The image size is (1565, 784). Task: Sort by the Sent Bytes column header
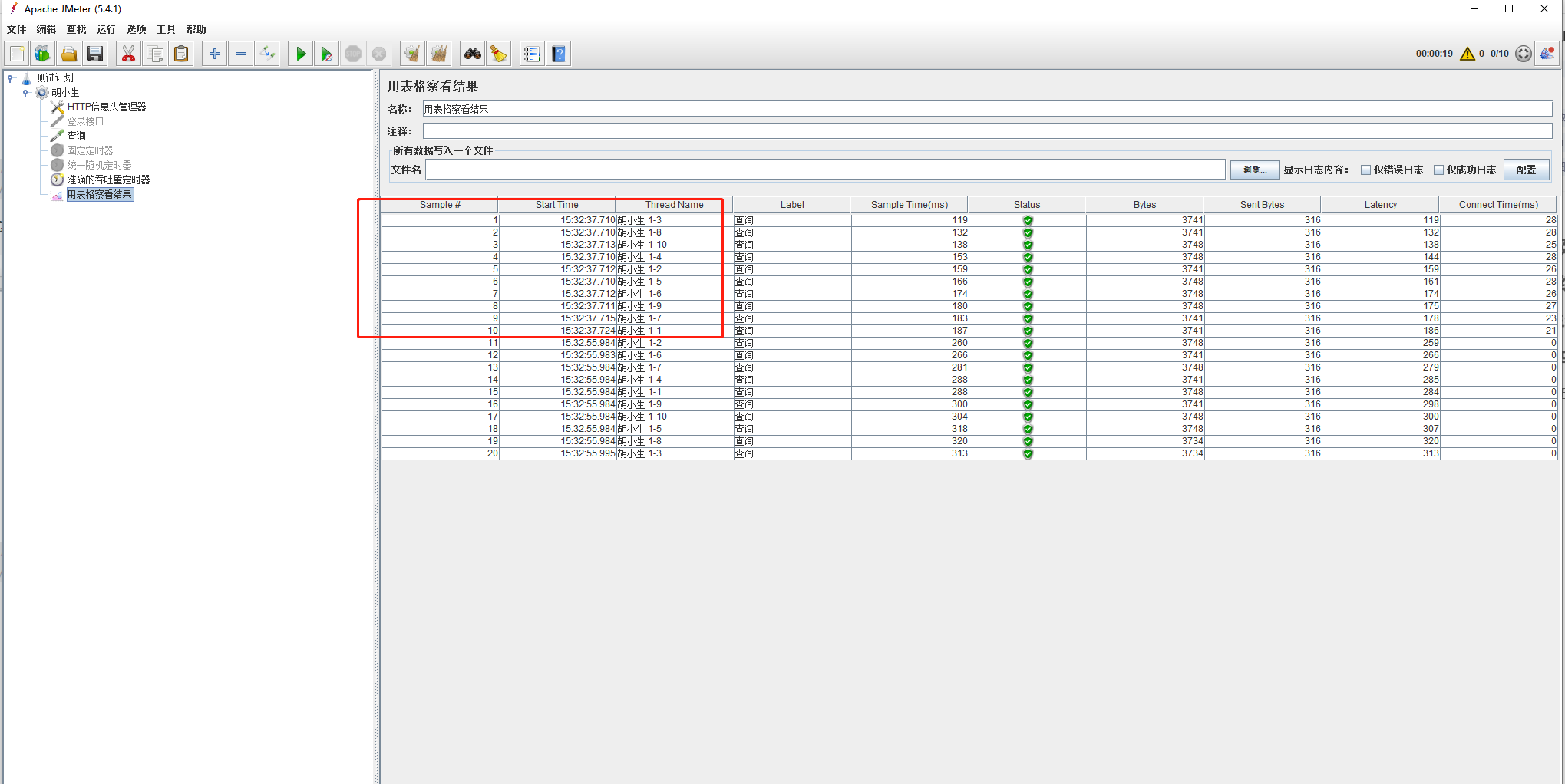click(1262, 205)
